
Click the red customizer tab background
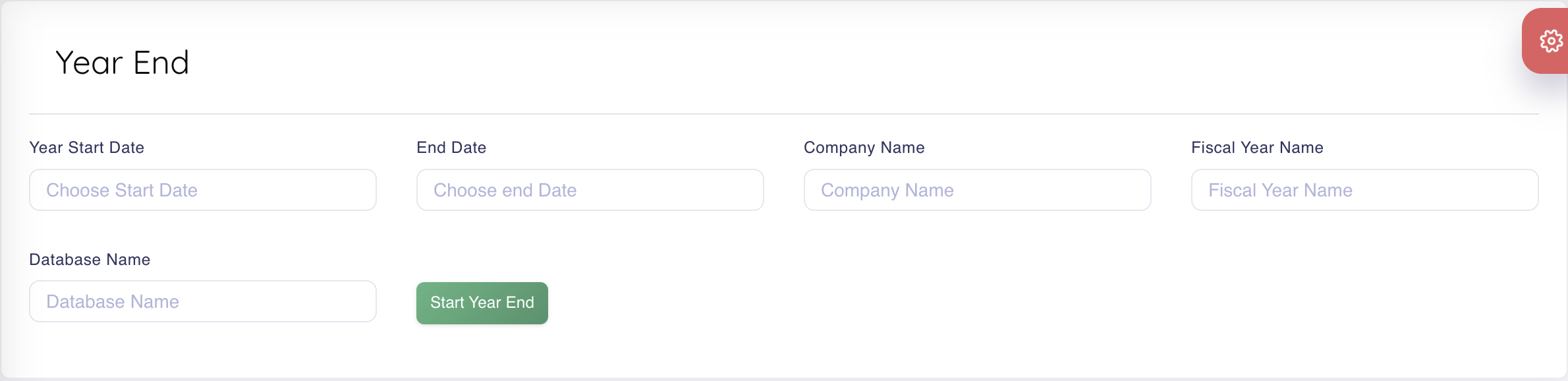(1535, 59)
